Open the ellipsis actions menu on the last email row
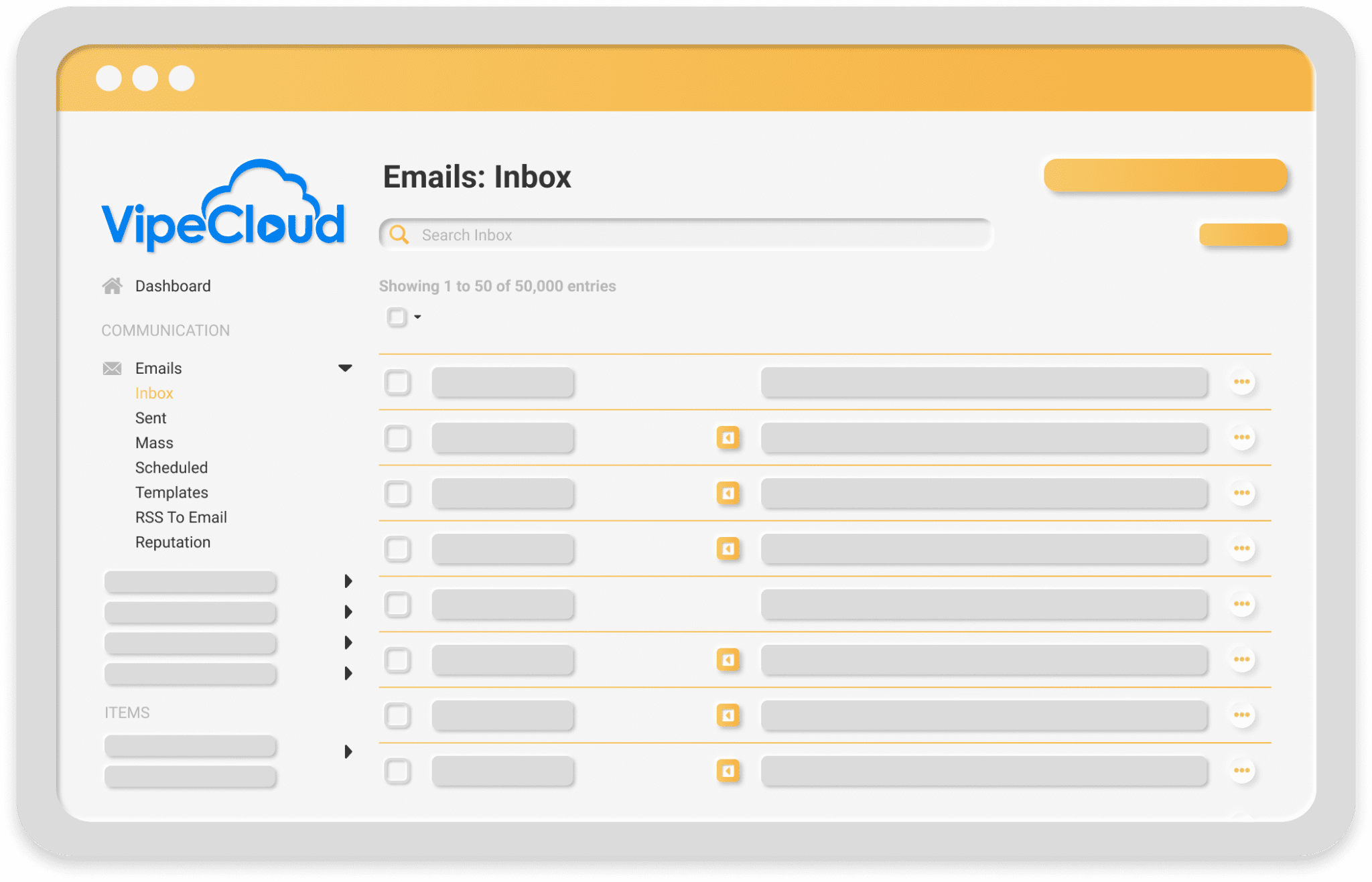This screenshot has height=882, width=1372. (x=1242, y=771)
